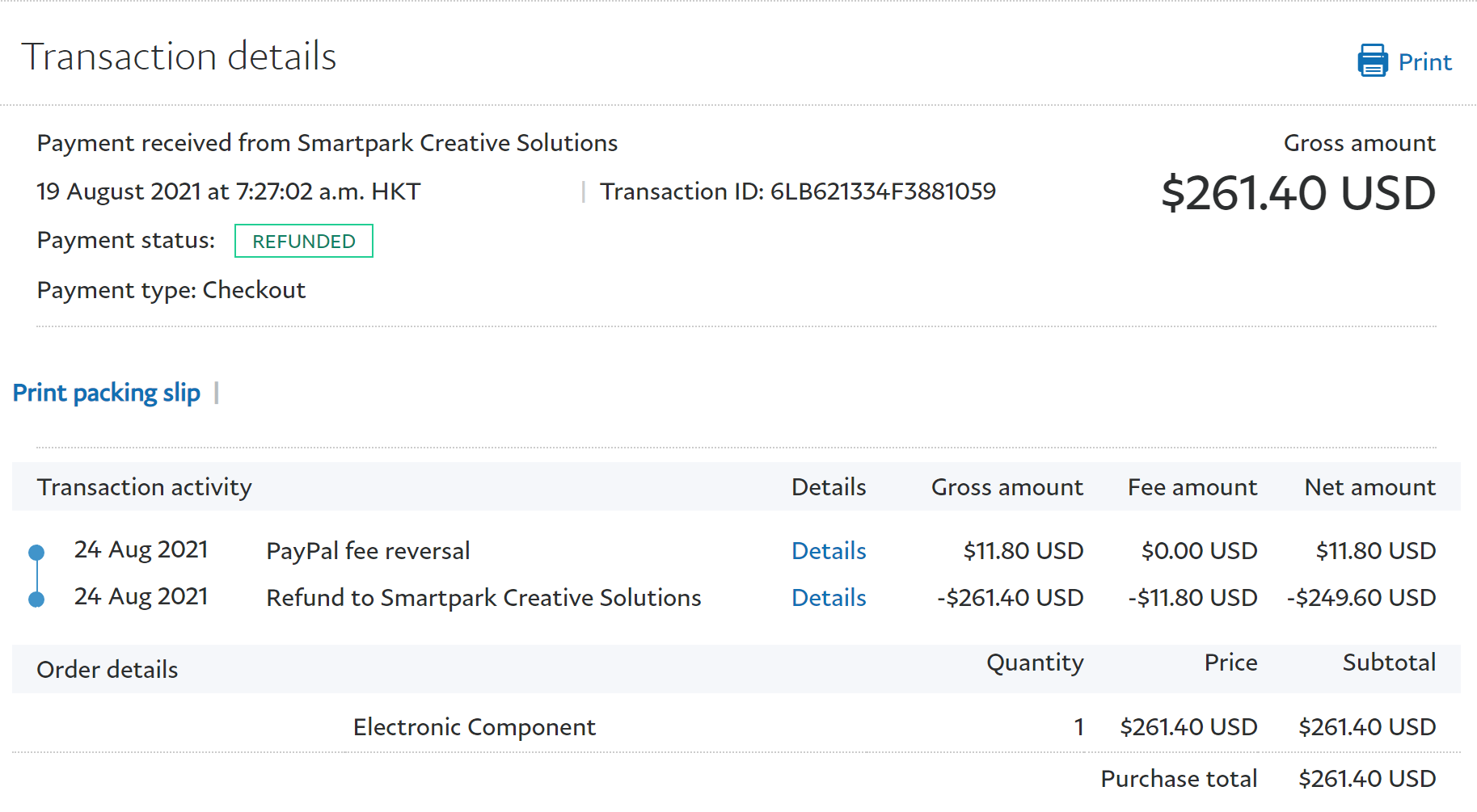
Task: Select the Electronic Component order item
Action: coord(474,727)
